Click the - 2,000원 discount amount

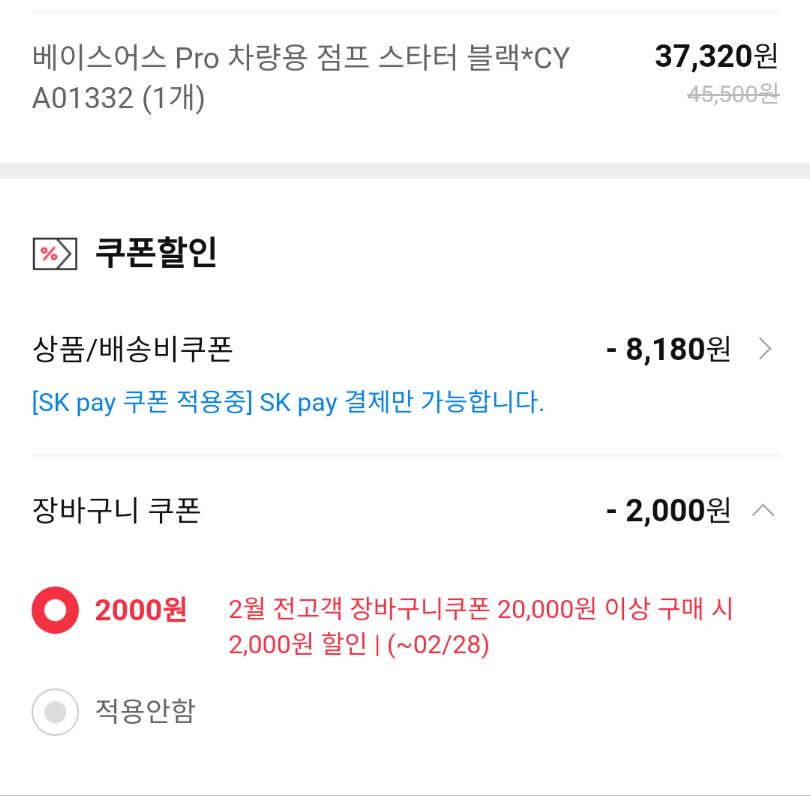tap(668, 510)
